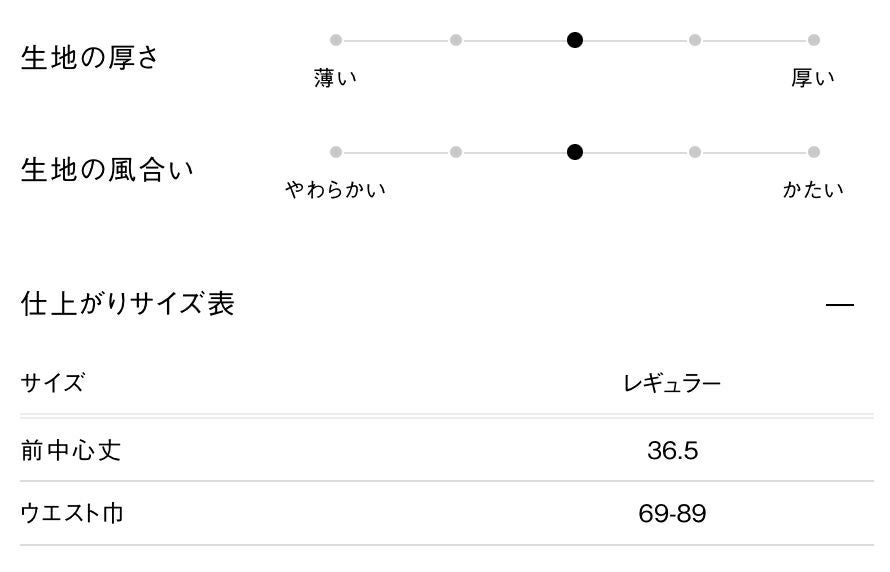890x572 pixels.
Task: Click the かたい label
Action: (813, 190)
